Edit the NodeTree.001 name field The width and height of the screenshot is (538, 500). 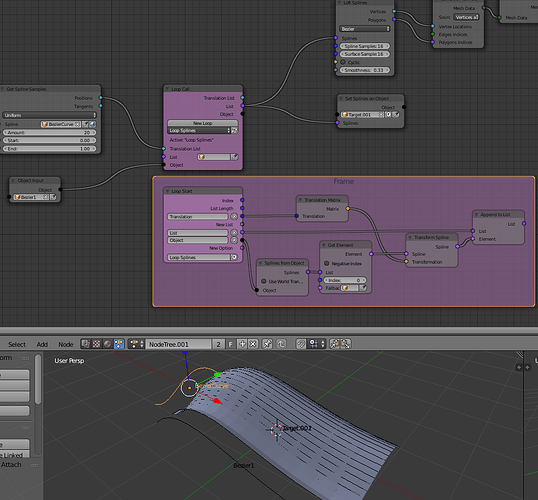click(178, 344)
